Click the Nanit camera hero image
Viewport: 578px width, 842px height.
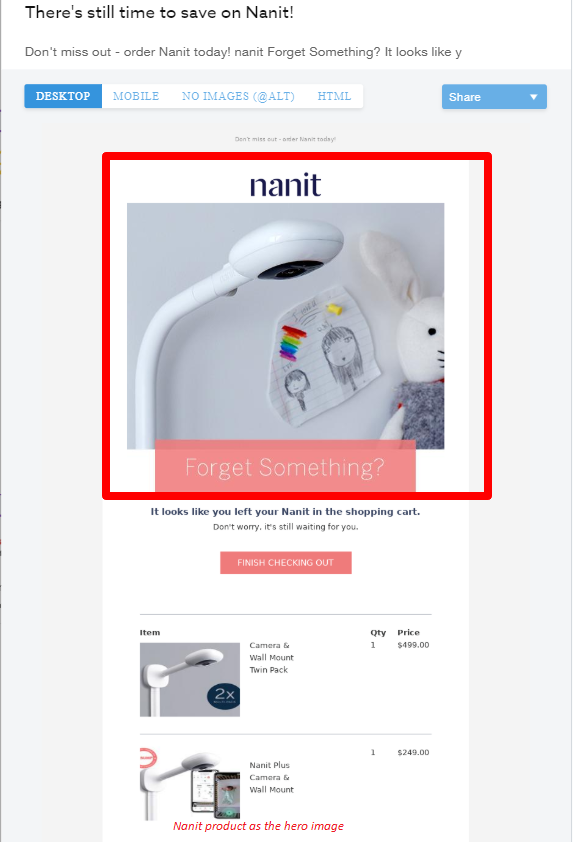[x=285, y=325]
